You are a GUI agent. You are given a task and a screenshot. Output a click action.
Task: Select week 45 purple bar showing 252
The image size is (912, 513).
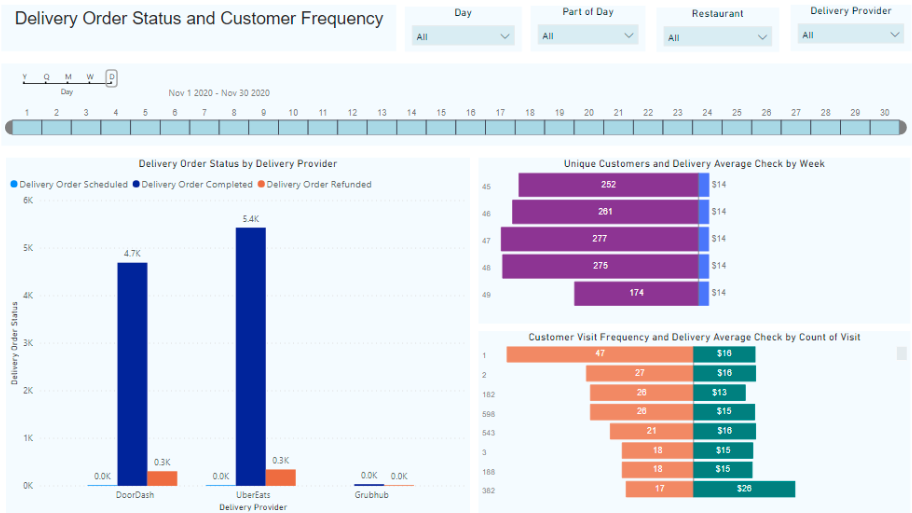(x=608, y=185)
